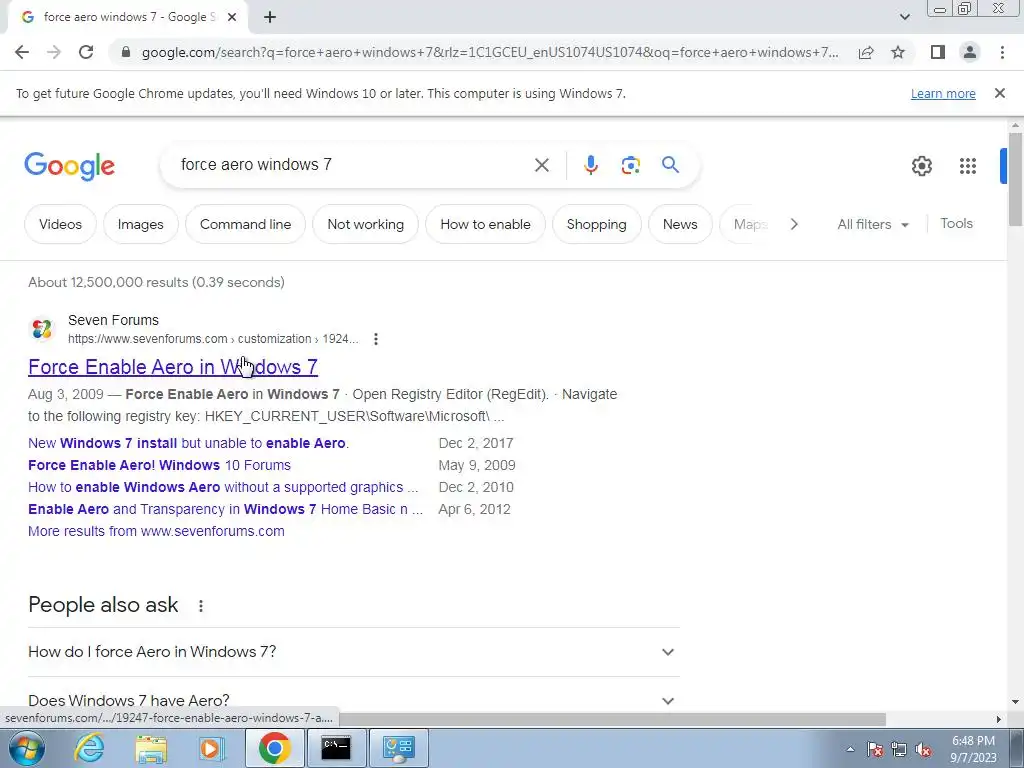The image size is (1024, 768).
Task: Open 'How to enable Windows Aero' link
Action: point(223,487)
